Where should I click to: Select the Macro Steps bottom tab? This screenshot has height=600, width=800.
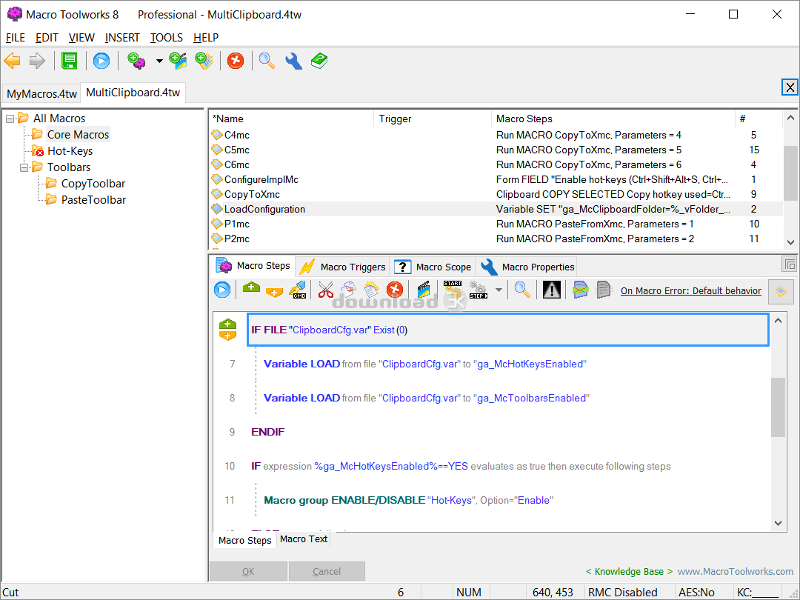[244, 540]
